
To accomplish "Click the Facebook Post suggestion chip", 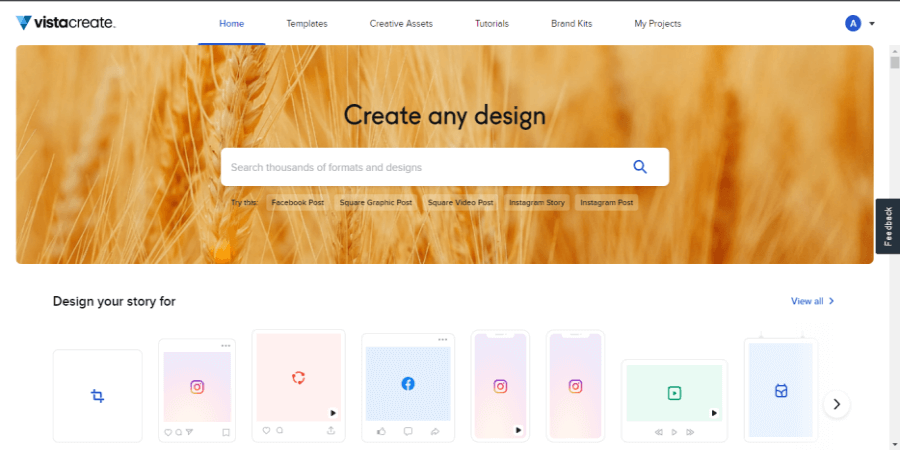I will (298, 203).
